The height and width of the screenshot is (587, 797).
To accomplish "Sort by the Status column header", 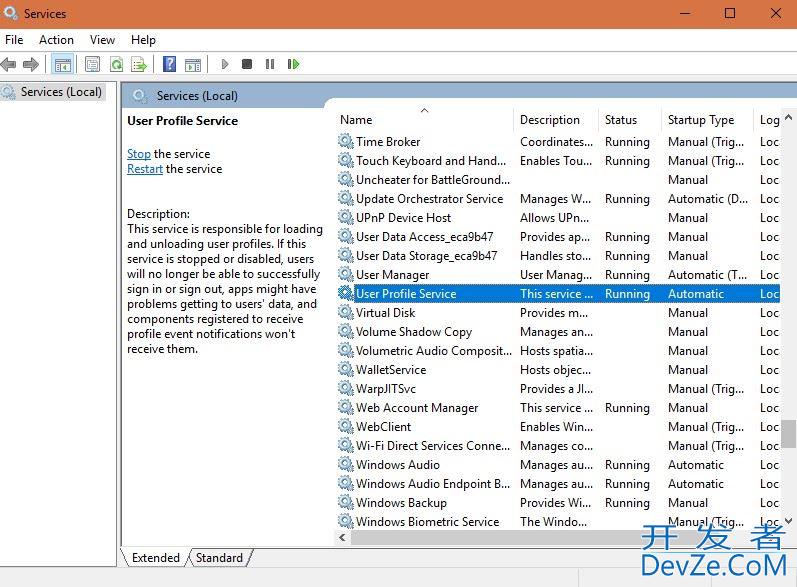I will click(x=630, y=120).
